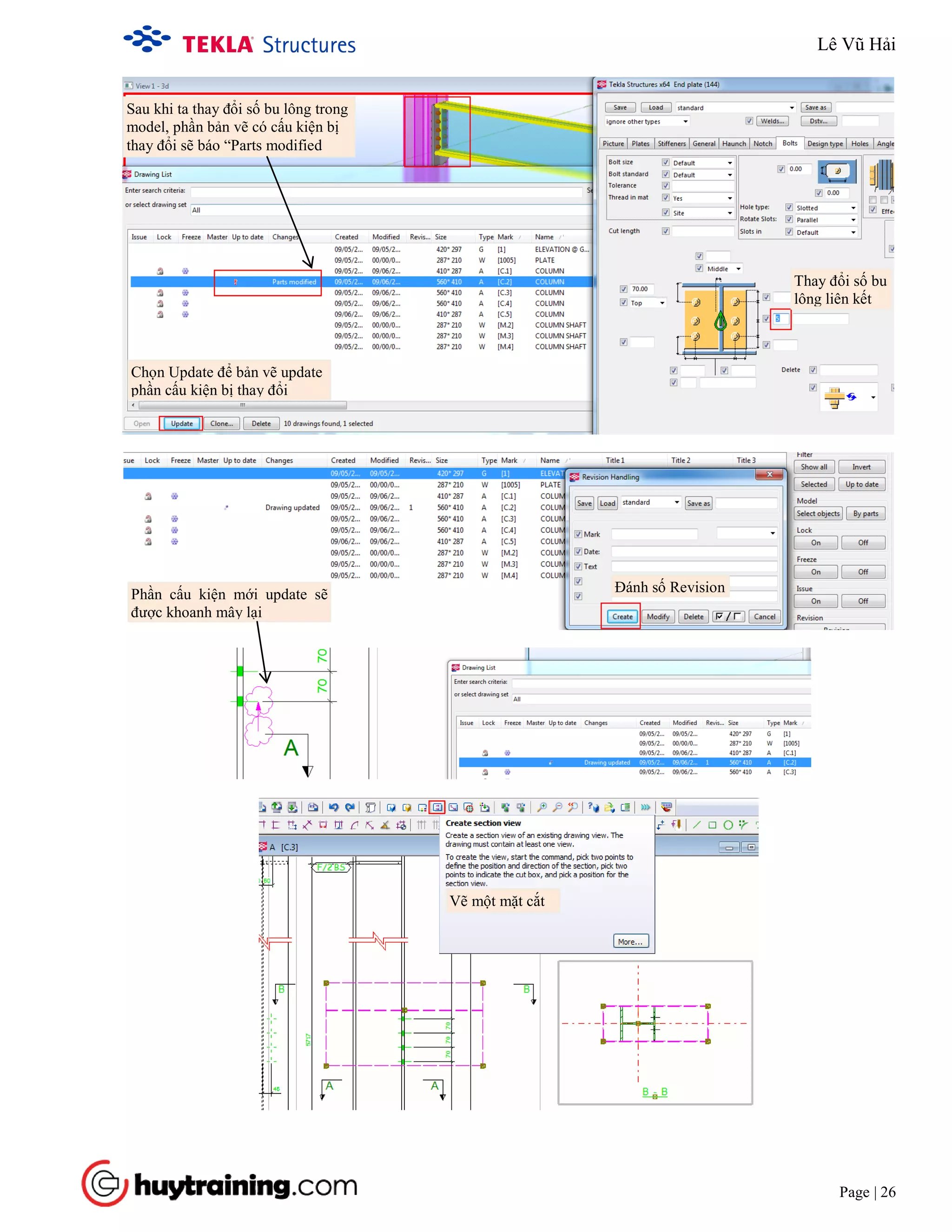Toggle the Hole type checkbox
This screenshot has height=1232, width=952.
(x=789, y=208)
